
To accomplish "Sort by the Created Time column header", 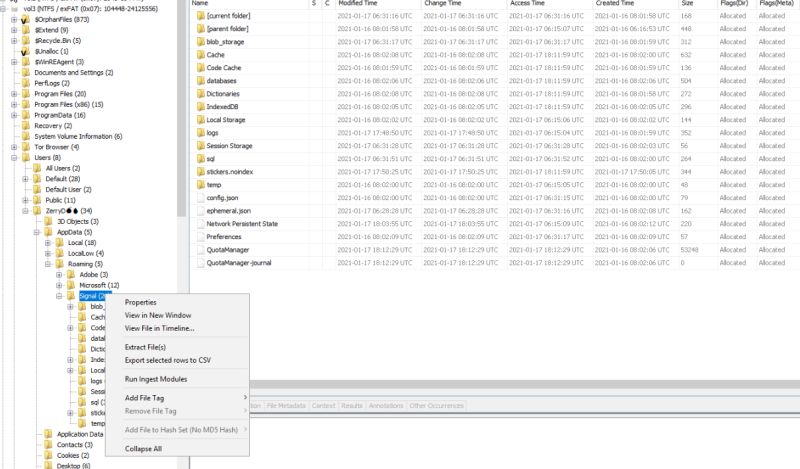I will point(635,3).
